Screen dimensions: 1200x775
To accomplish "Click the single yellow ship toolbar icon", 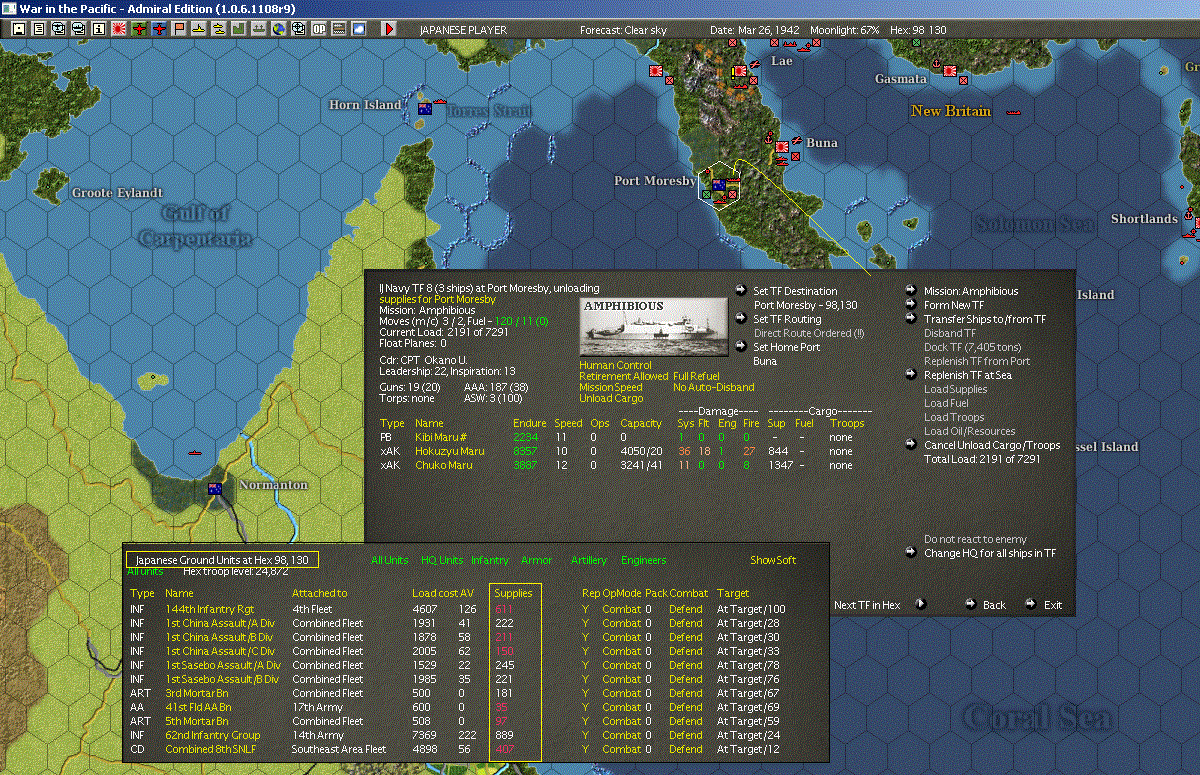I will tap(199, 29).
